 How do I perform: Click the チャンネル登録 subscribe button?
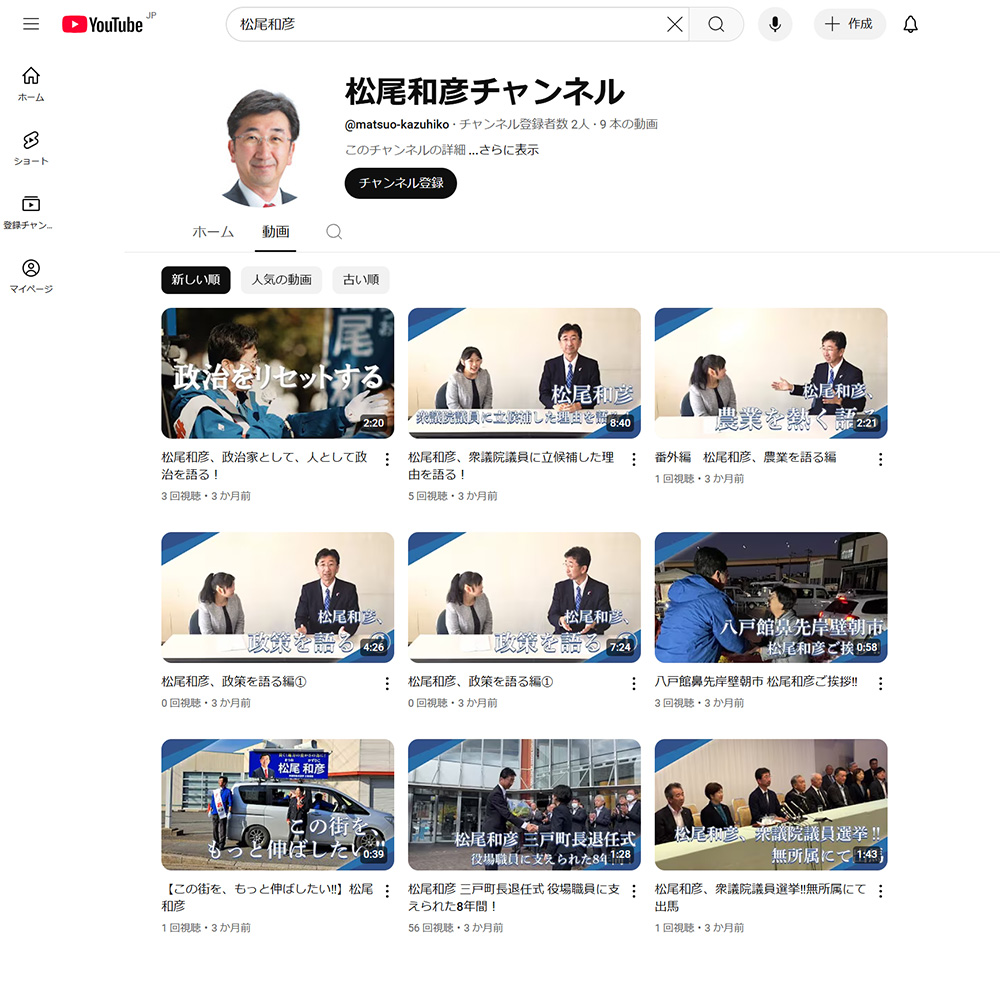(x=401, y=183)
